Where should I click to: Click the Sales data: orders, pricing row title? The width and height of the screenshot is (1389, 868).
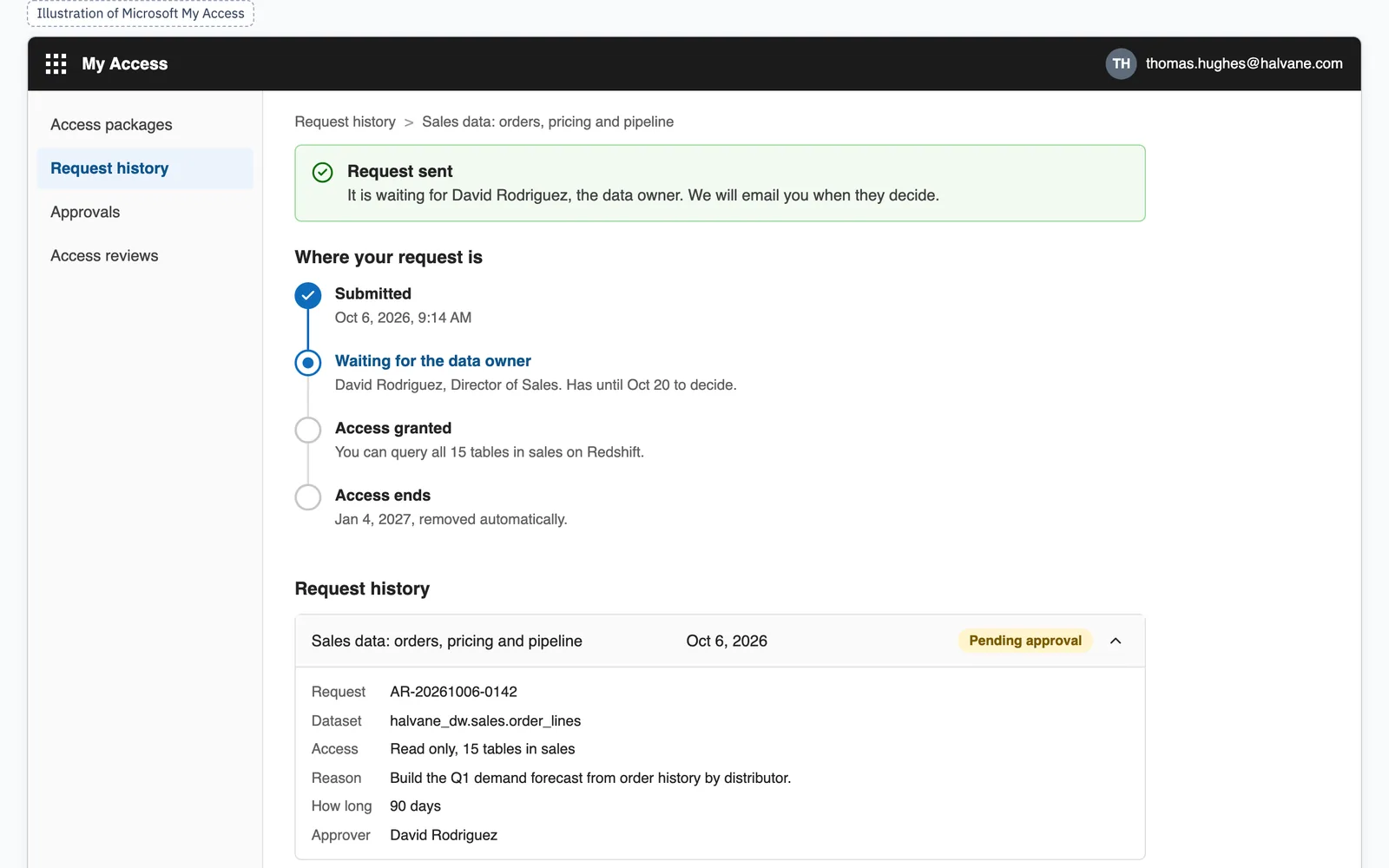pos(447,641)
